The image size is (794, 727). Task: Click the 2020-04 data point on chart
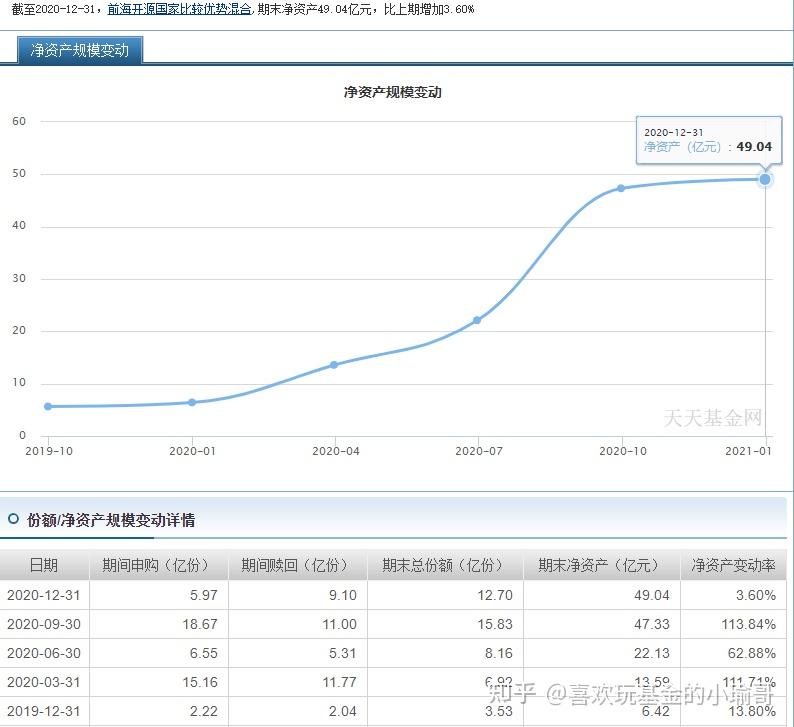334,365
